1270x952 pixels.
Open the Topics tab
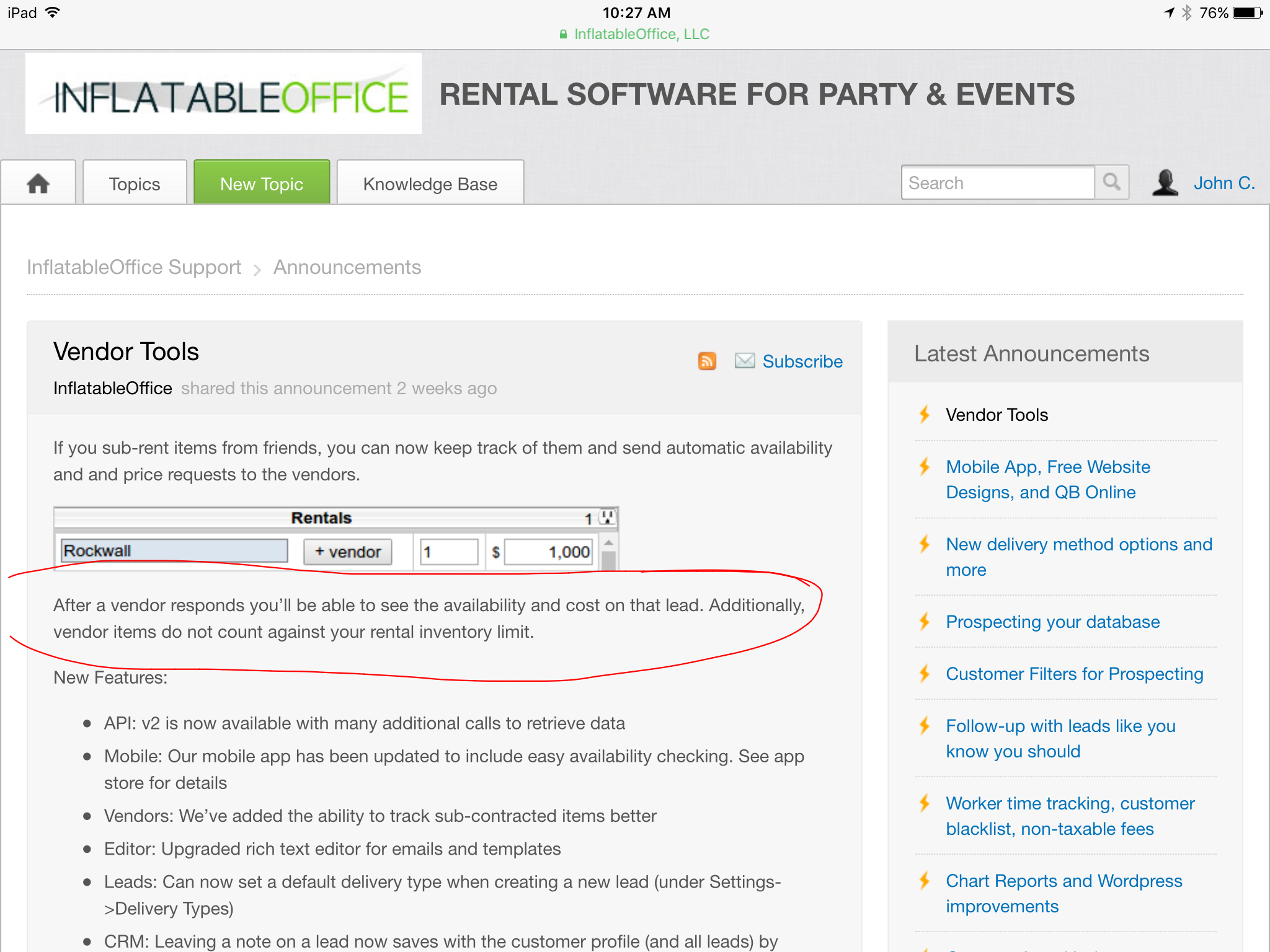[x=135, y=184]
